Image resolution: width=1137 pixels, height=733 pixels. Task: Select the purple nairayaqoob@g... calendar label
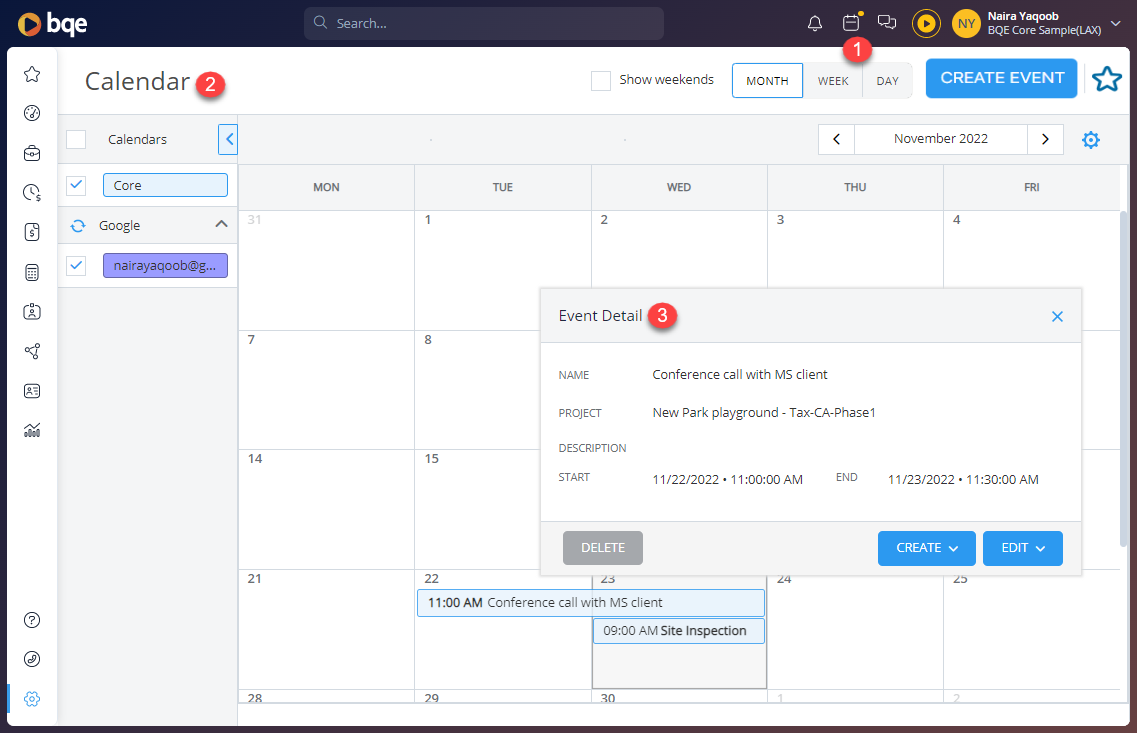(x=165, y=266)
